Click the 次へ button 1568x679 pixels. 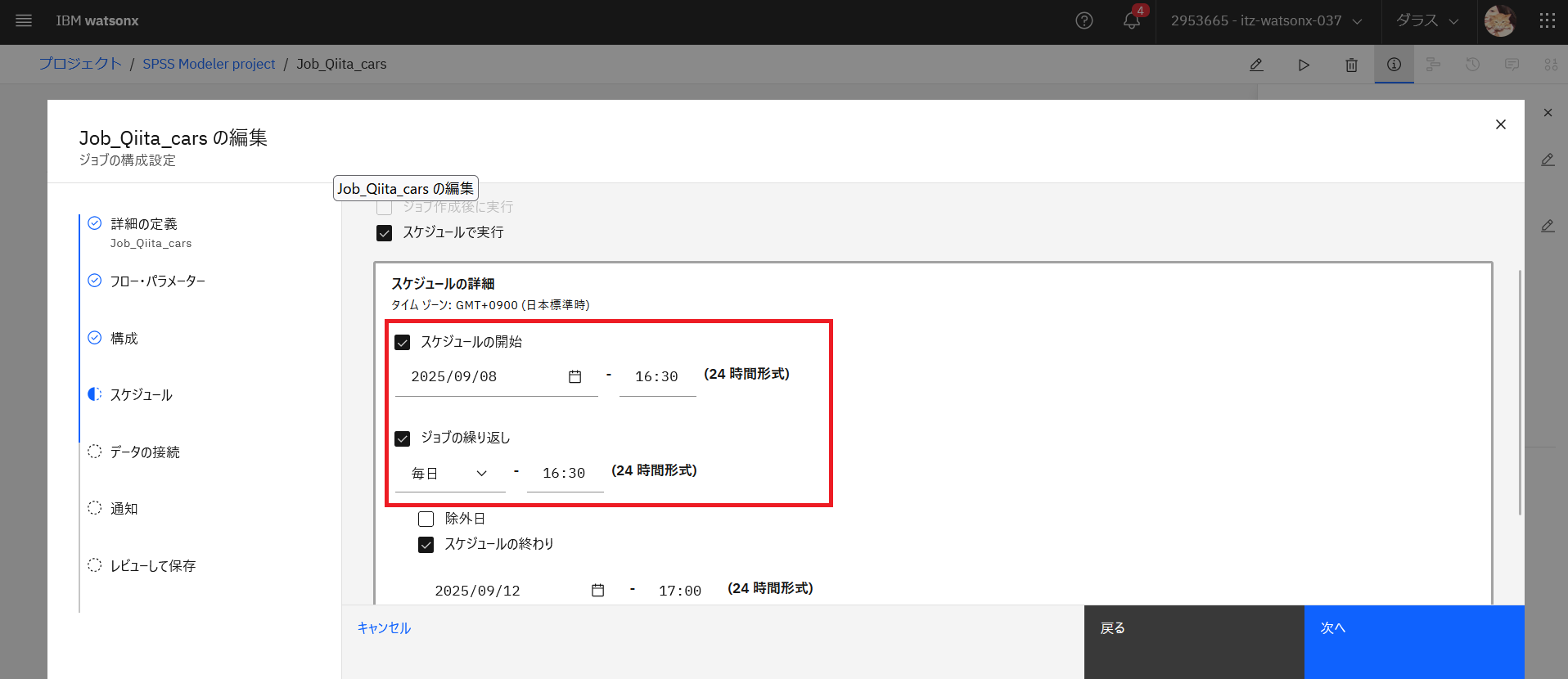point(1414,642)
